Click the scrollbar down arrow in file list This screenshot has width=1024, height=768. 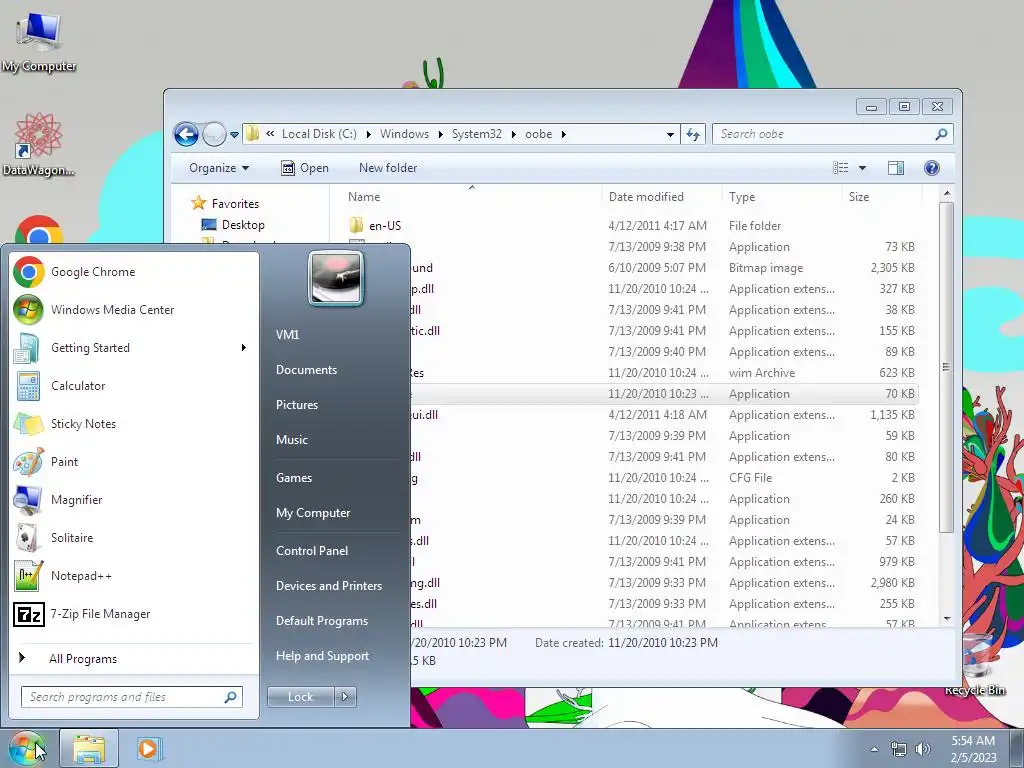[x=947, y=618]
